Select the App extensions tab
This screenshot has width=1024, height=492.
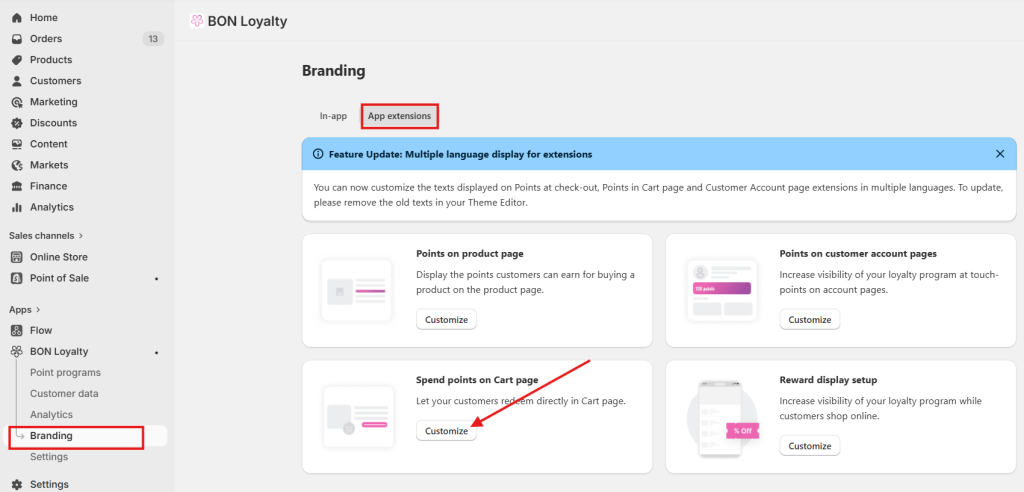tap(399, 116)
